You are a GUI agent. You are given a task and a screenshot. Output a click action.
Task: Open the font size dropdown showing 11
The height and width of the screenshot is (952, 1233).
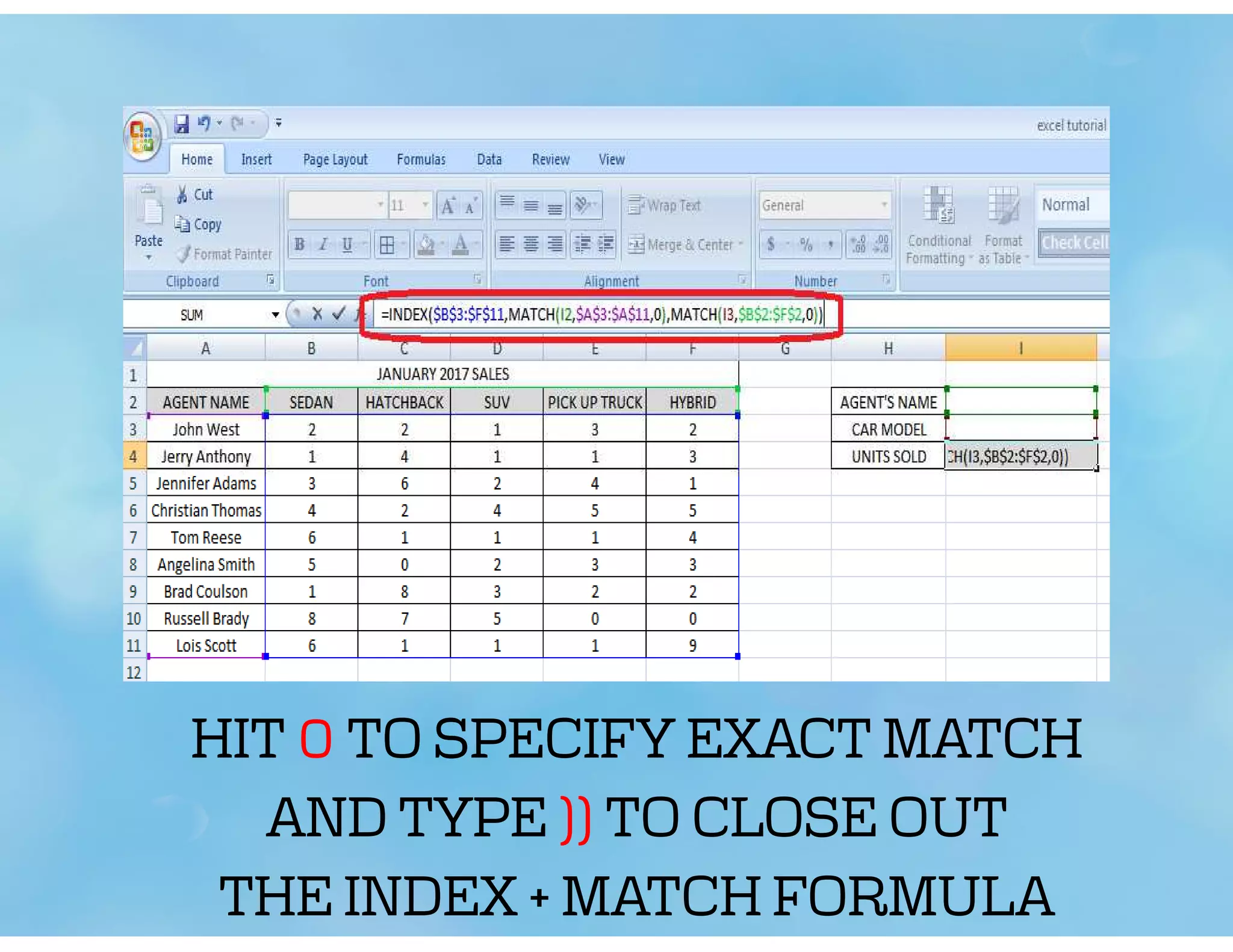coord(425,205)
